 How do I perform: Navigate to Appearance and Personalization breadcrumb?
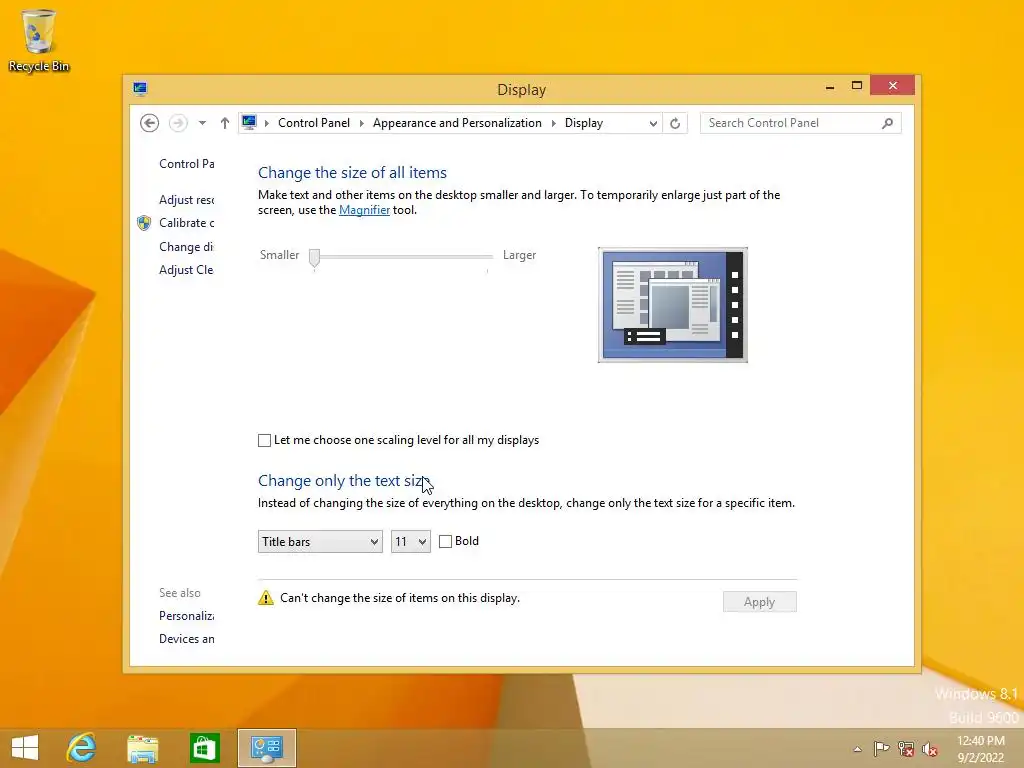coord(457,123)
